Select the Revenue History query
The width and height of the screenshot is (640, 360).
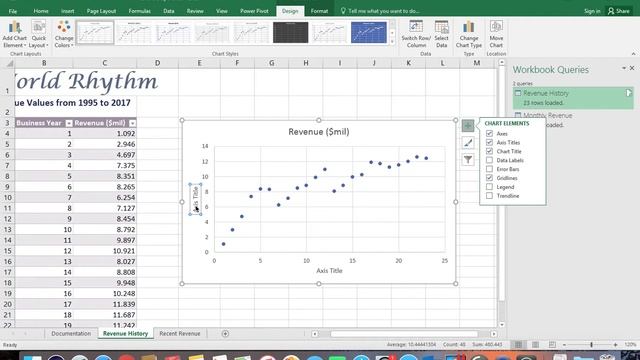573,98
